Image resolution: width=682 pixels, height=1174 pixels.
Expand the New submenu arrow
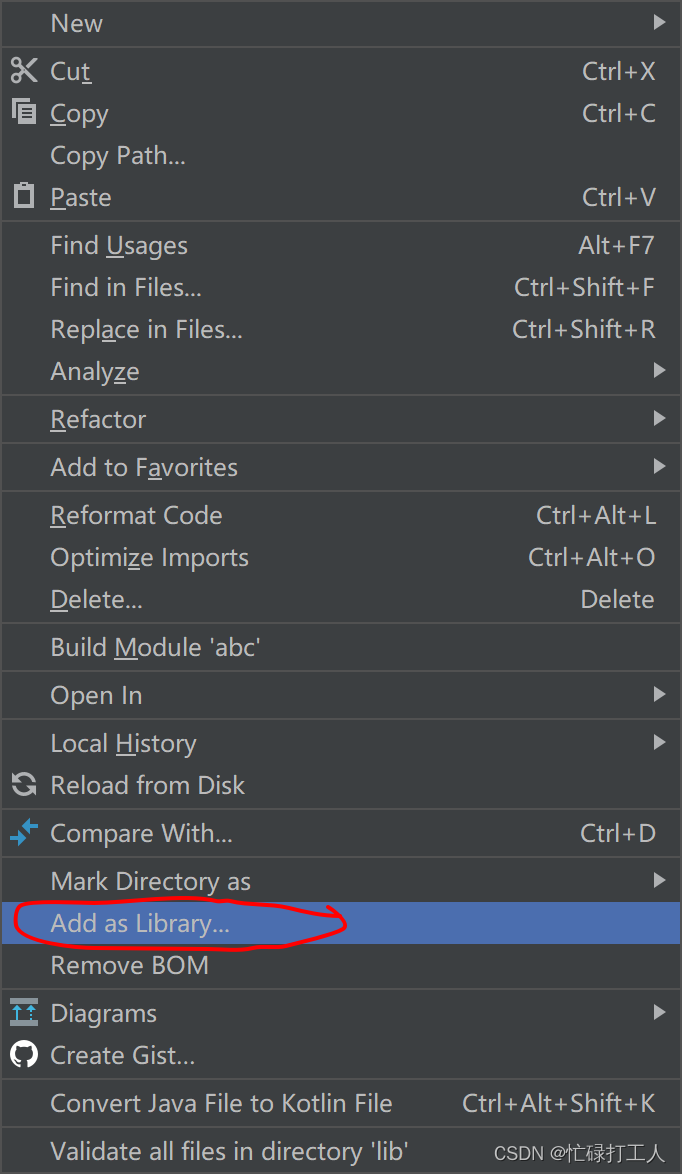[660, 23]
